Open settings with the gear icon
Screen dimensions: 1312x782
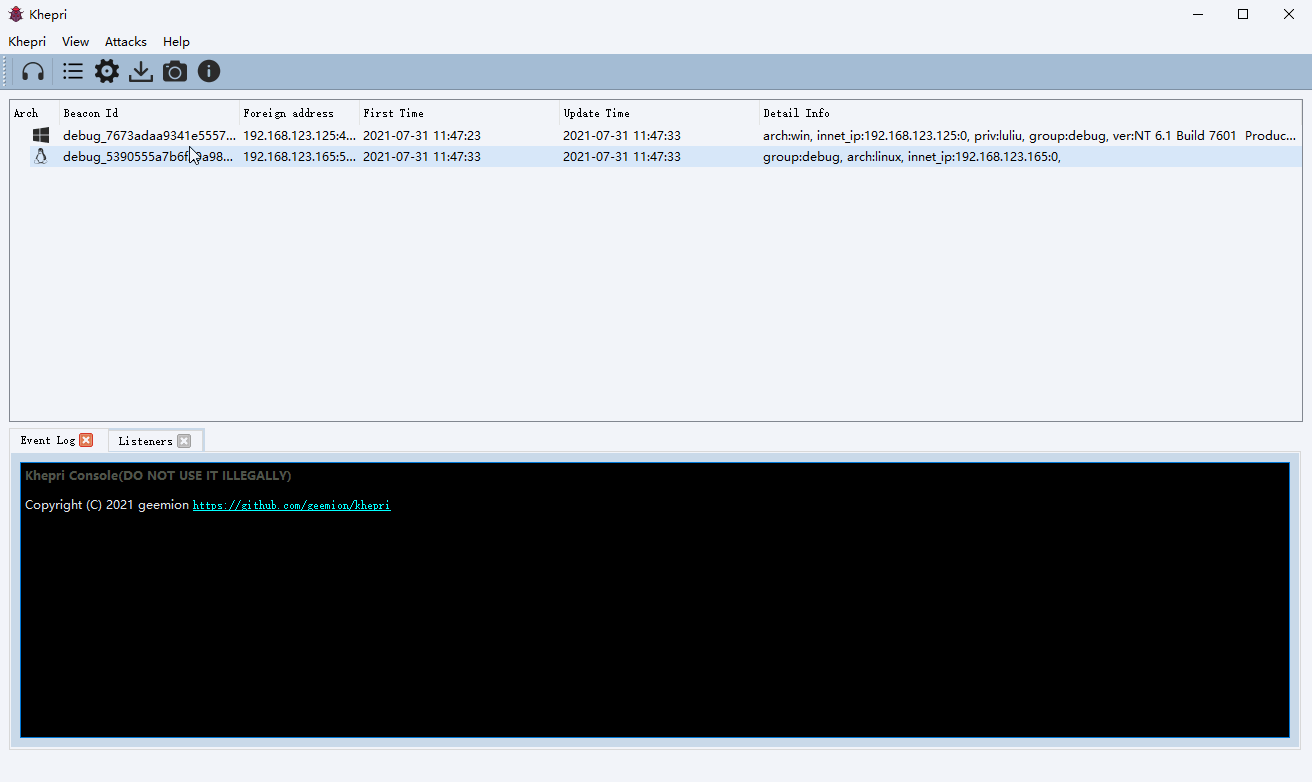107,71
